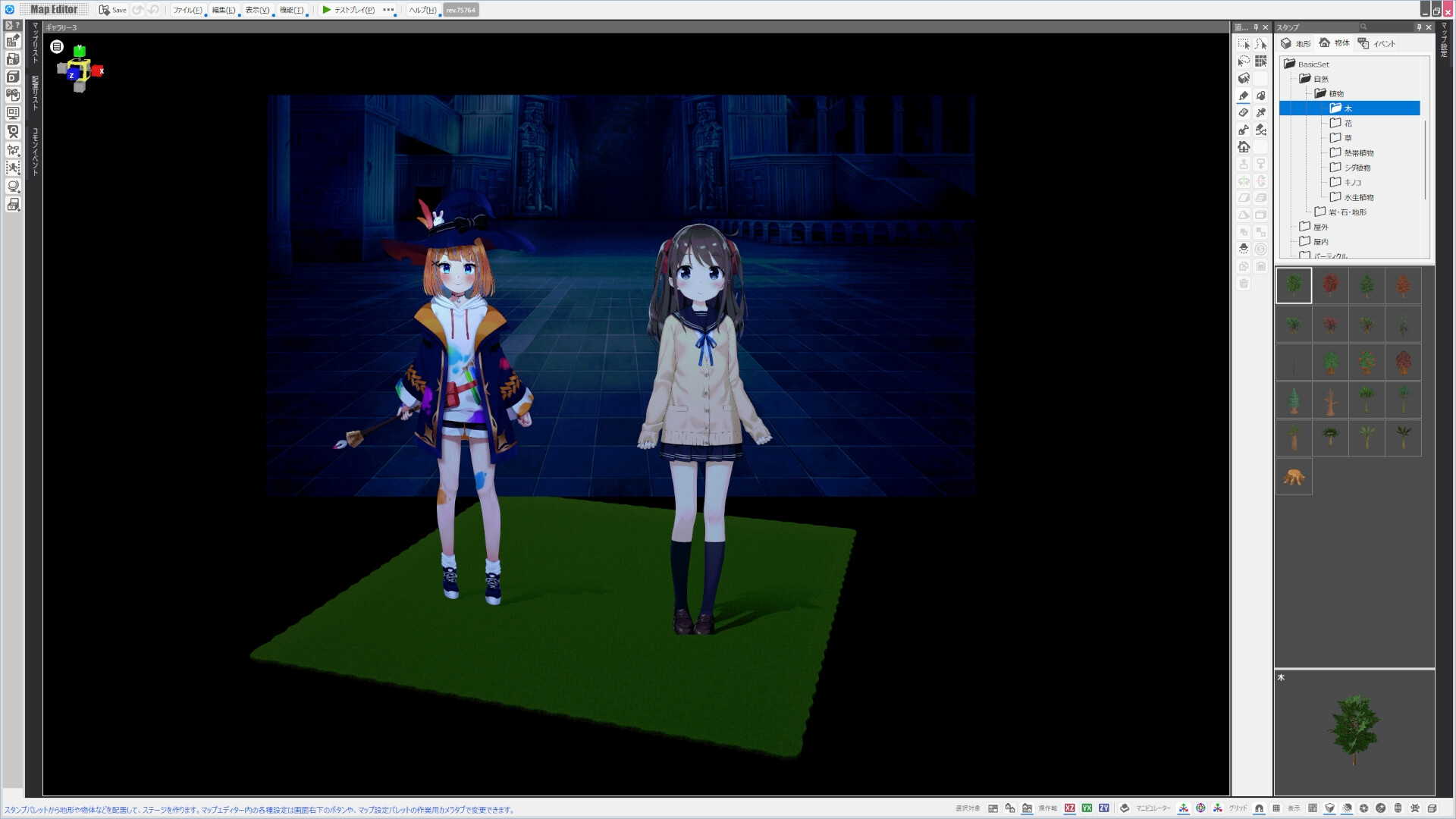Toggle the ZY operation axis
Screen dimensions: 1456x819
tap(1103, 808)
